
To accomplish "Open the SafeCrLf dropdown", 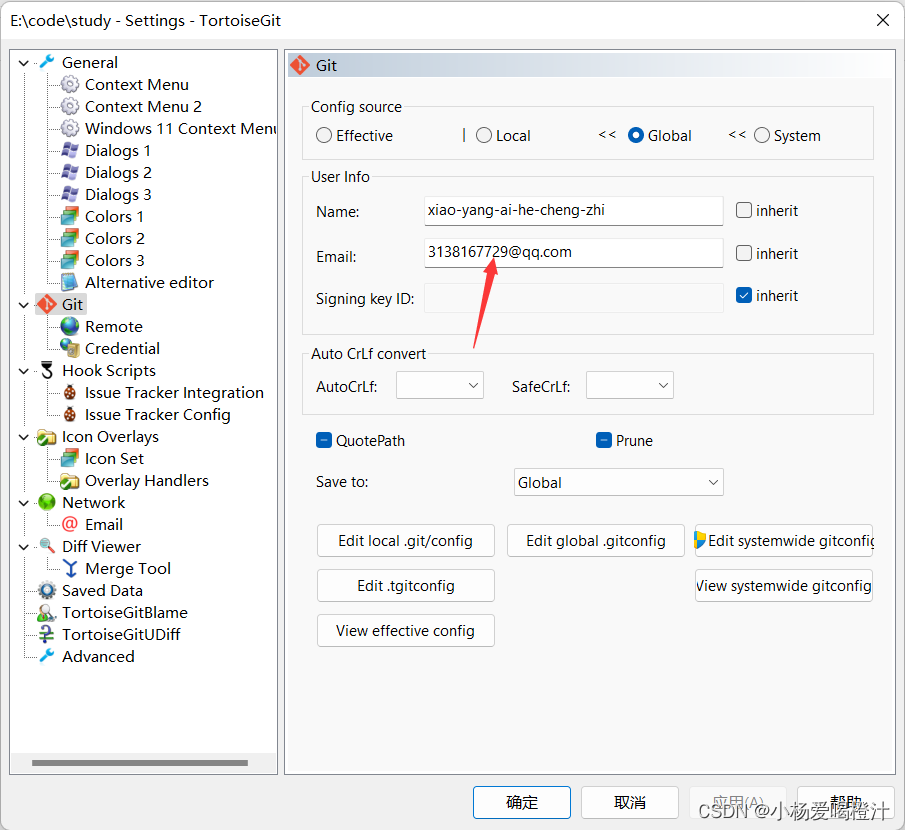I will (630, 386).
